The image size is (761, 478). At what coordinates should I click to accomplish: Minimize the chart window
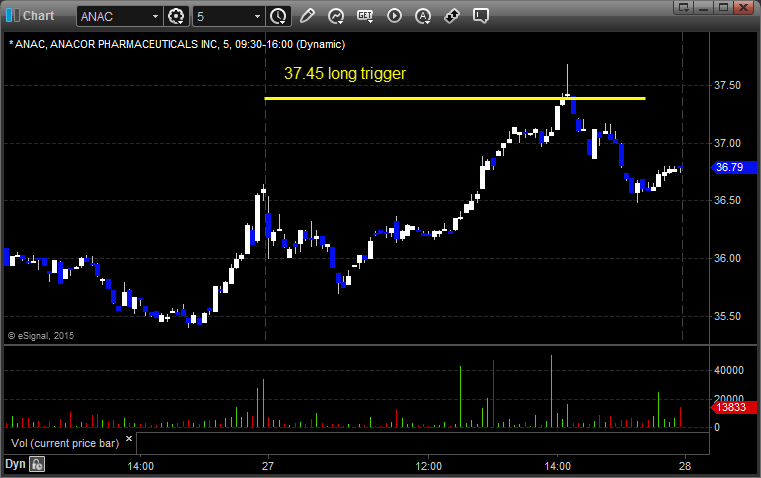703,7
